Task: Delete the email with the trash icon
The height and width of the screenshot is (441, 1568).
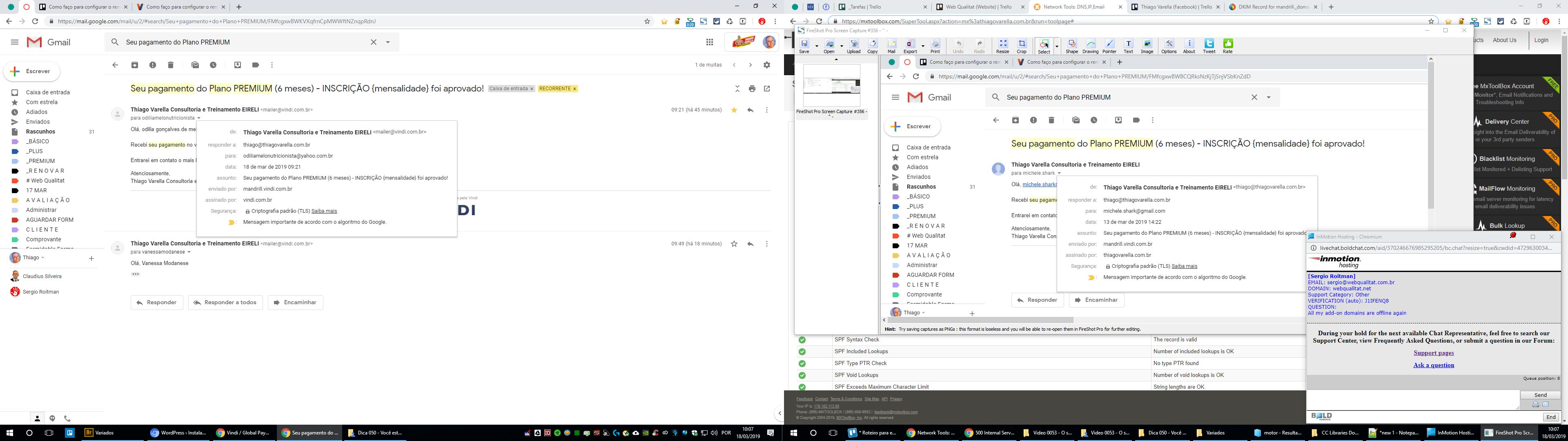Action: point(170,65)
